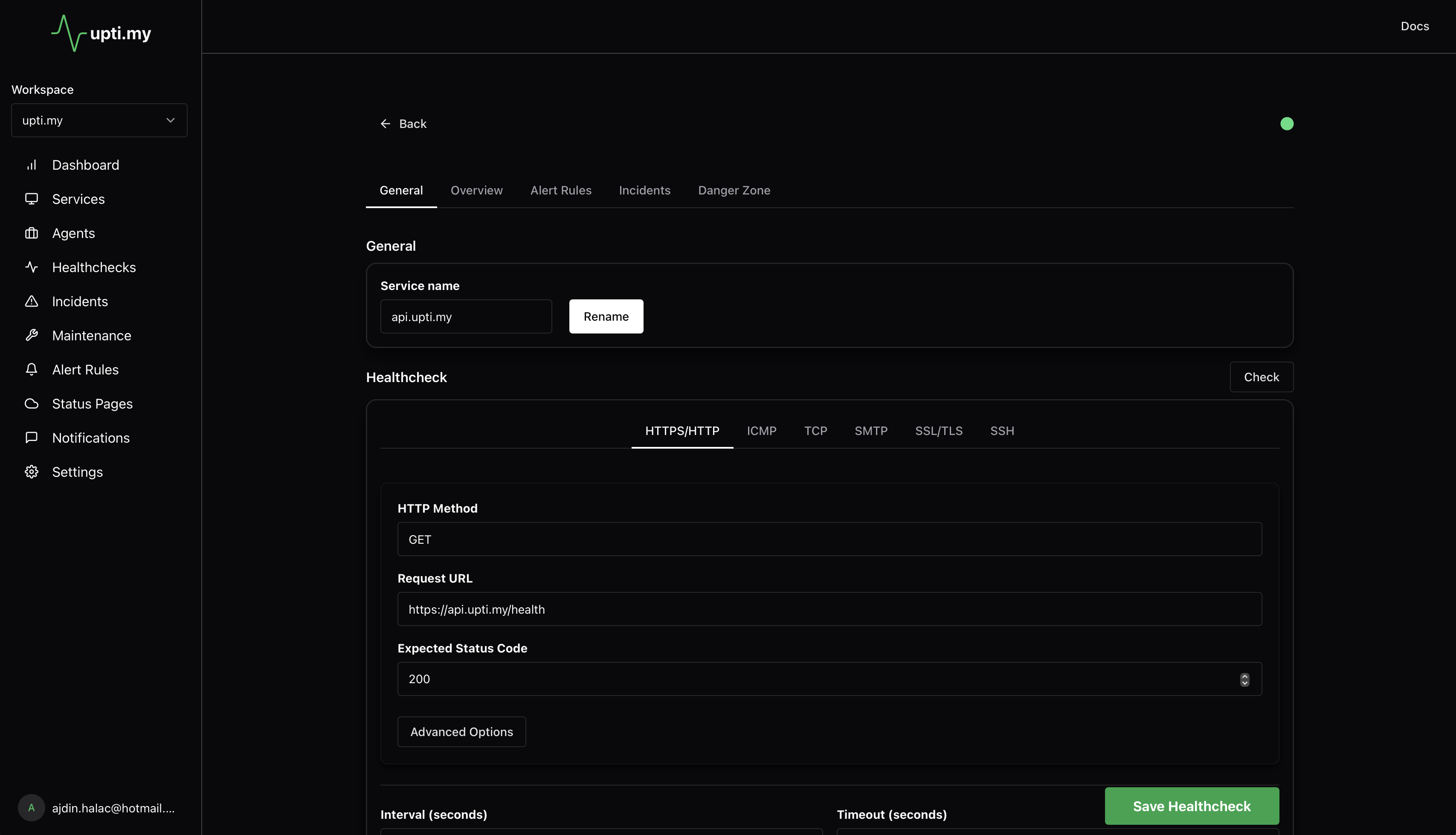Click the Settings gear icon

[32, 472]
